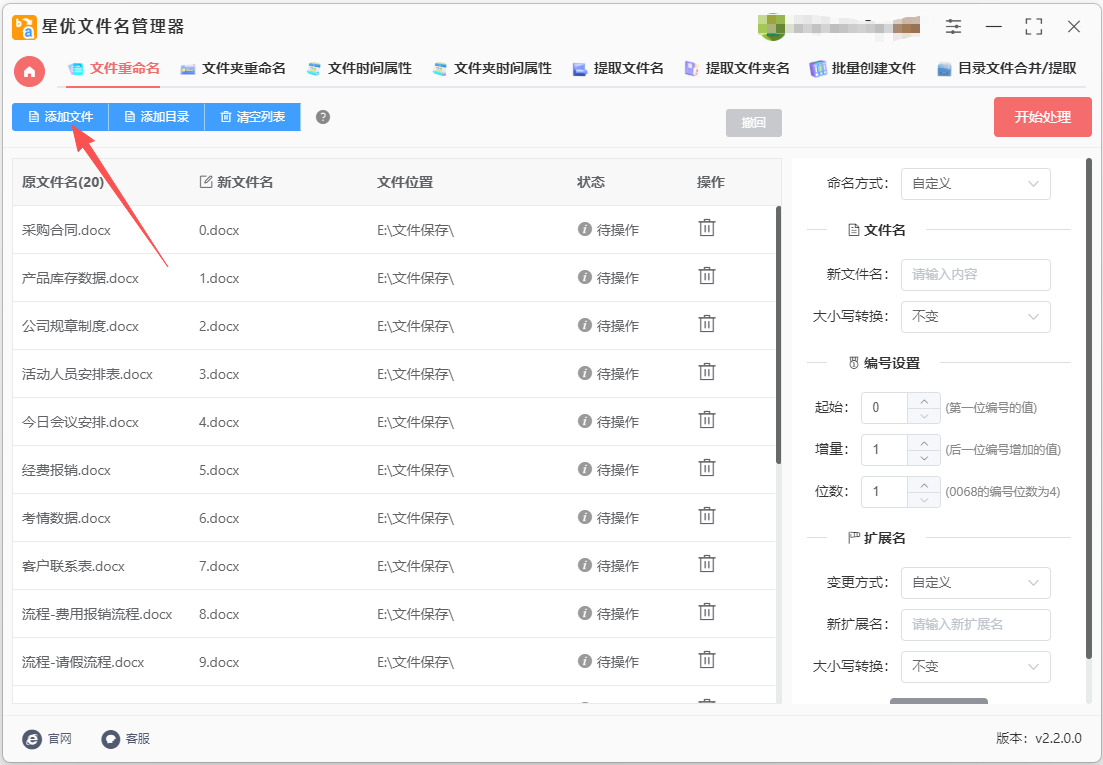Click the 添加目录 button
The height and width of the screenshot is (765, 1103).
pyautogui.click(x=156, y=117)
